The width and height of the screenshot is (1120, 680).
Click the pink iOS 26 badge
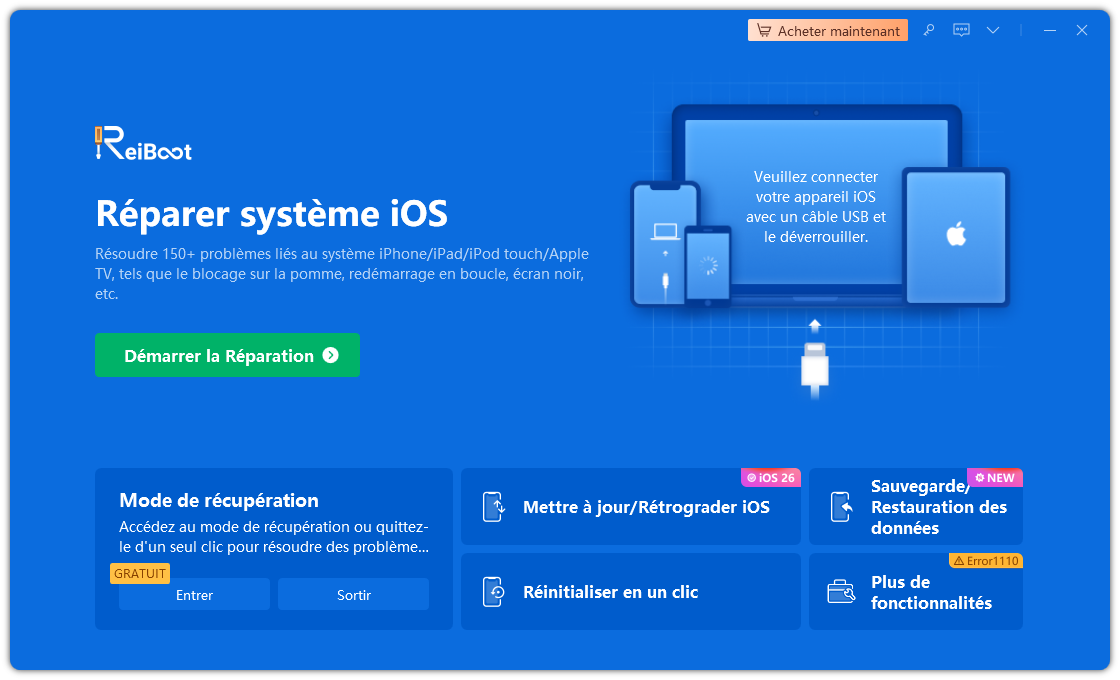pyautogui.click(x=771, y=478)
